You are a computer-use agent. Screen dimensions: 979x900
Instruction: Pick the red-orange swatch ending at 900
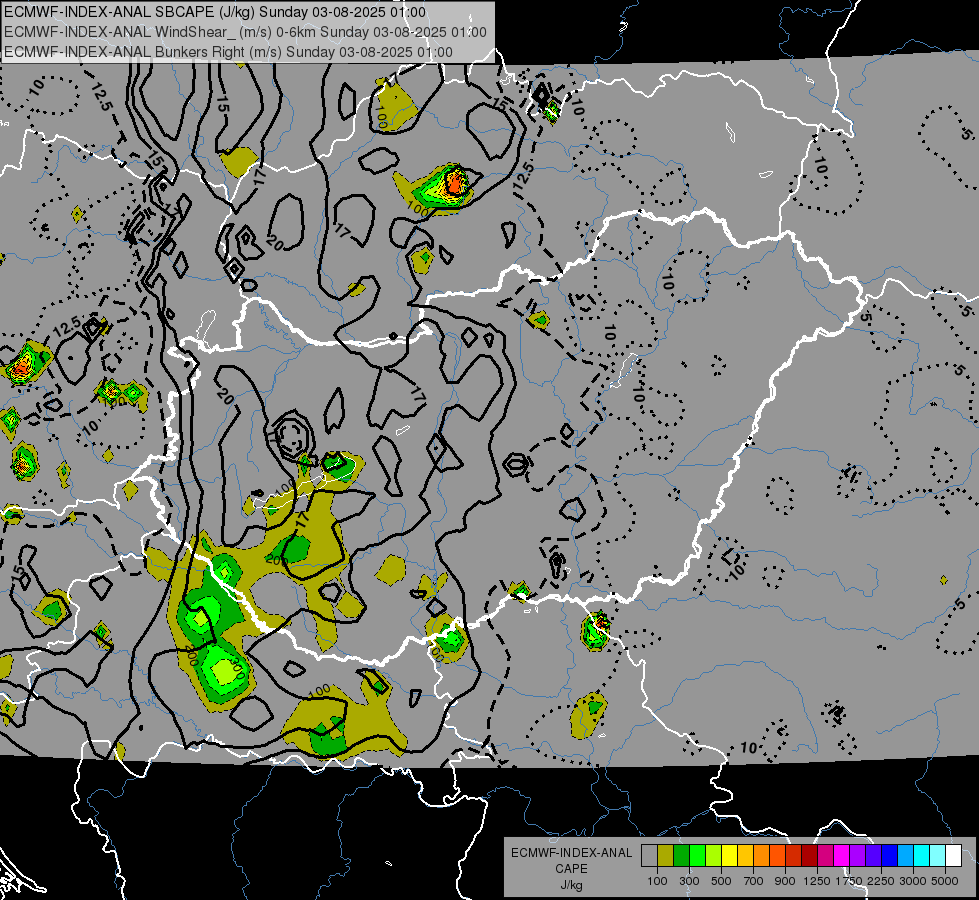(777, 856)
